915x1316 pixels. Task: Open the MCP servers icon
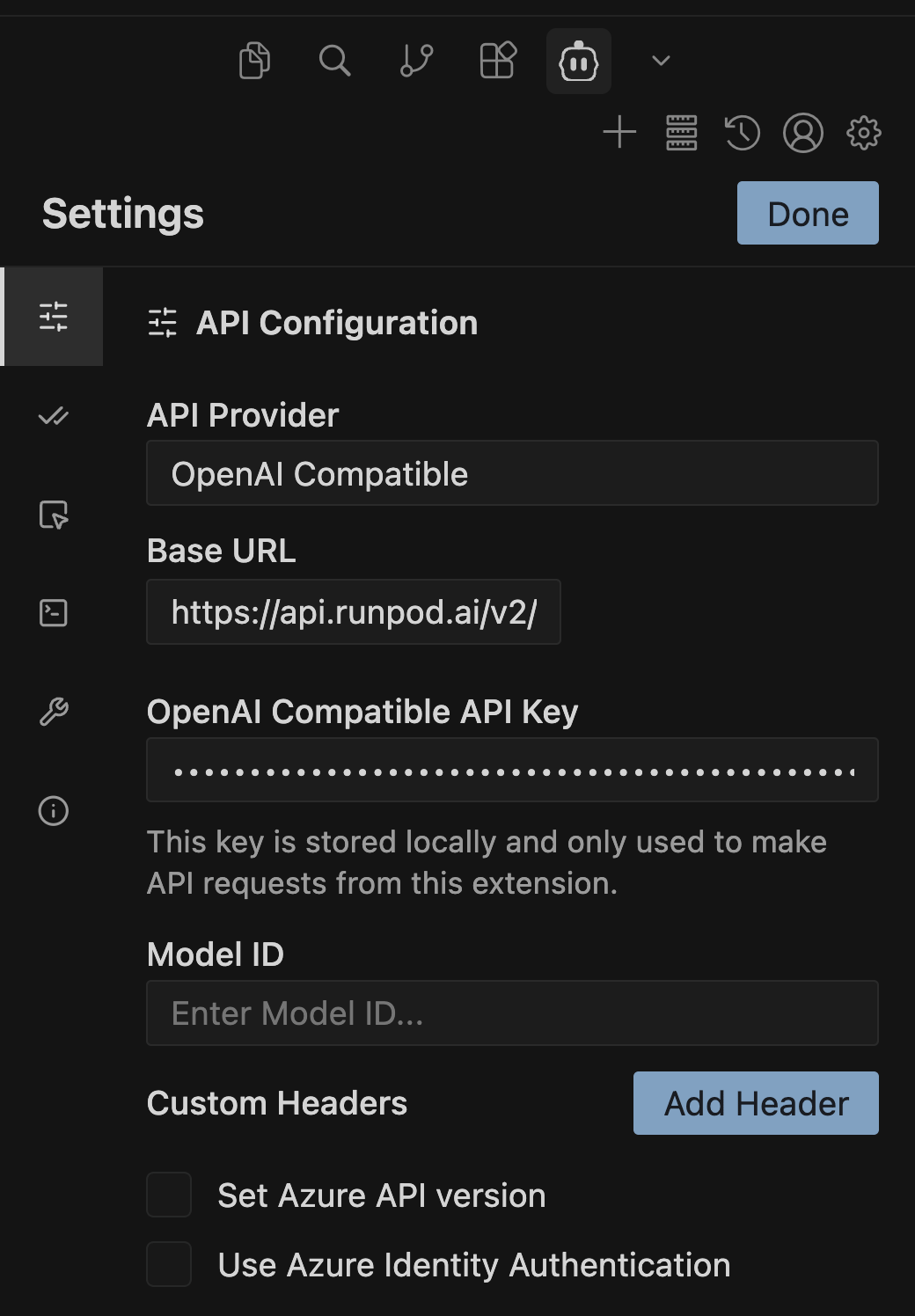point(682,133)
